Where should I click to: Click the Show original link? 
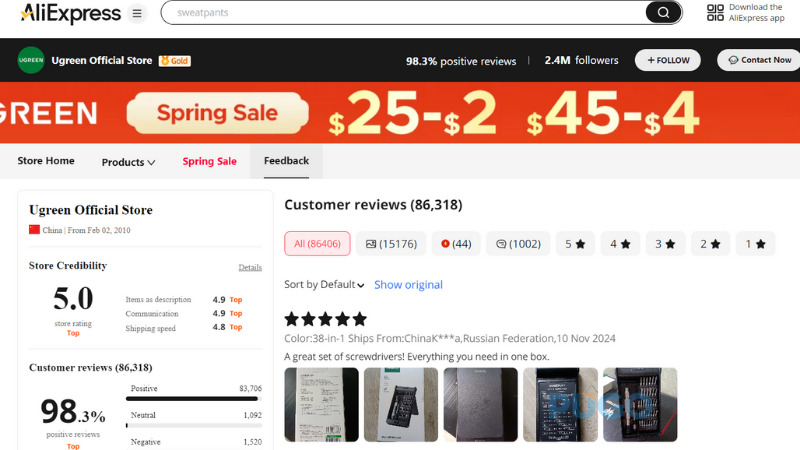(408, 285)
